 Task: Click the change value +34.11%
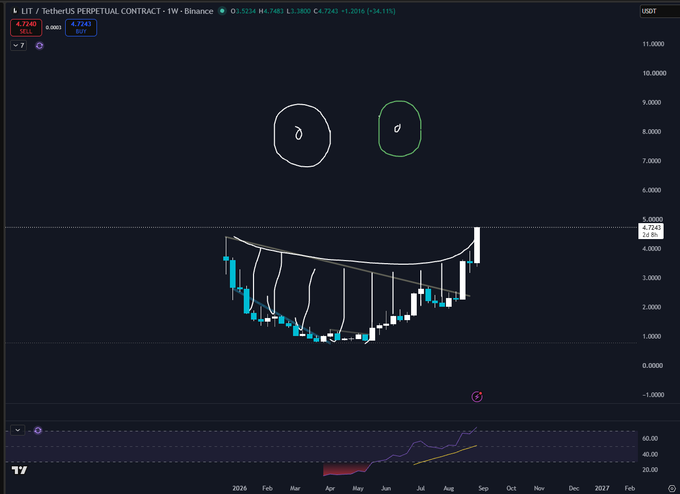(381, 11)
